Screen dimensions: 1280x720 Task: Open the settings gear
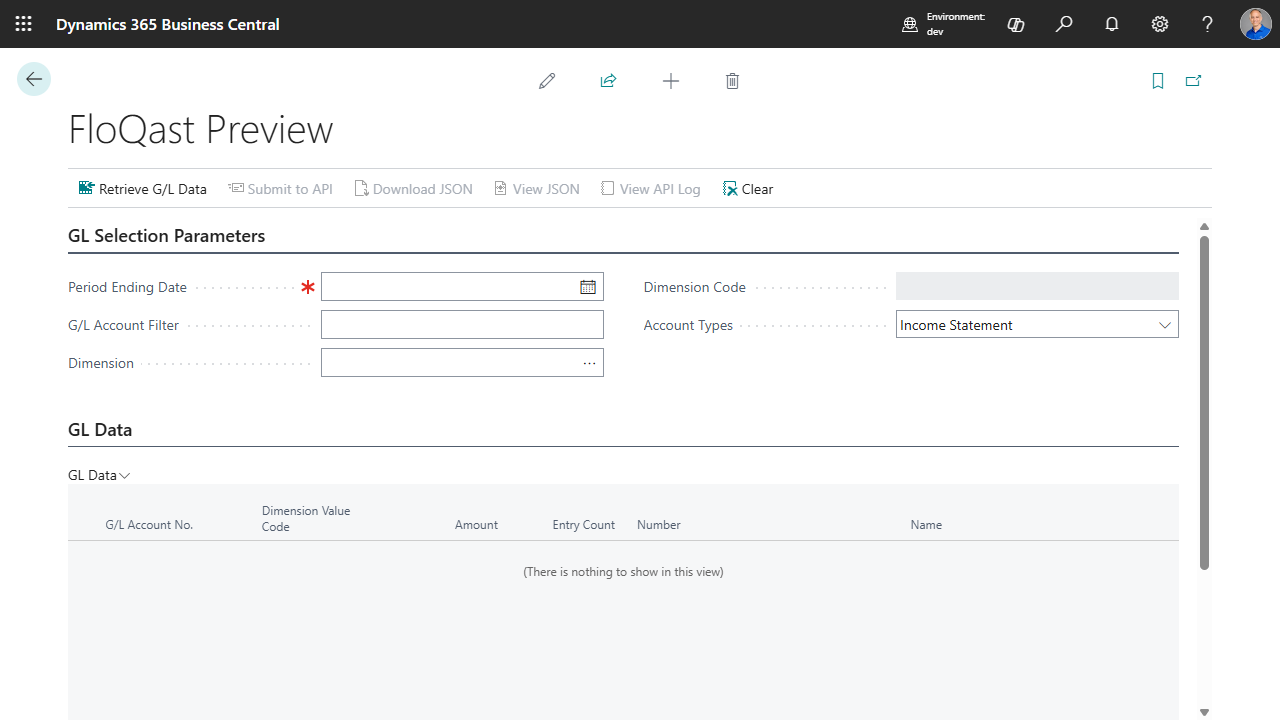[1160, 24]
